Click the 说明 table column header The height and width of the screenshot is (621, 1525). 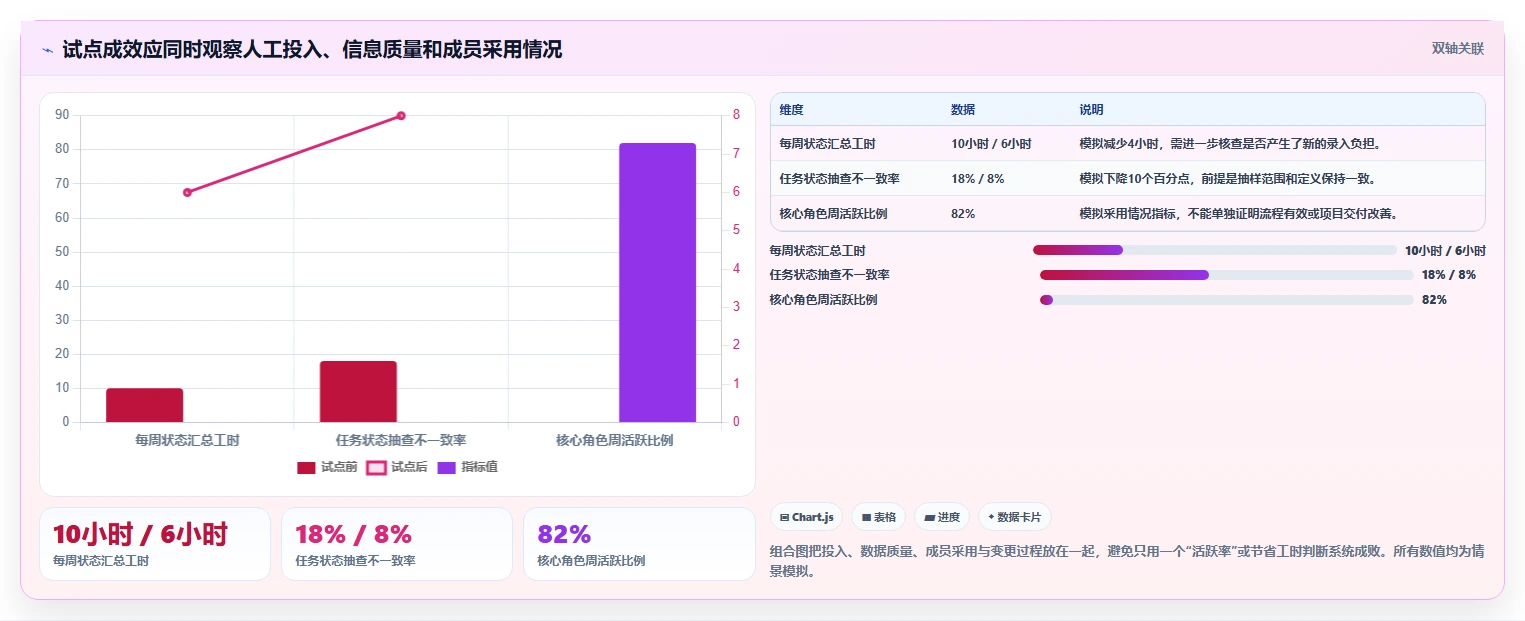coord(1091,110)
